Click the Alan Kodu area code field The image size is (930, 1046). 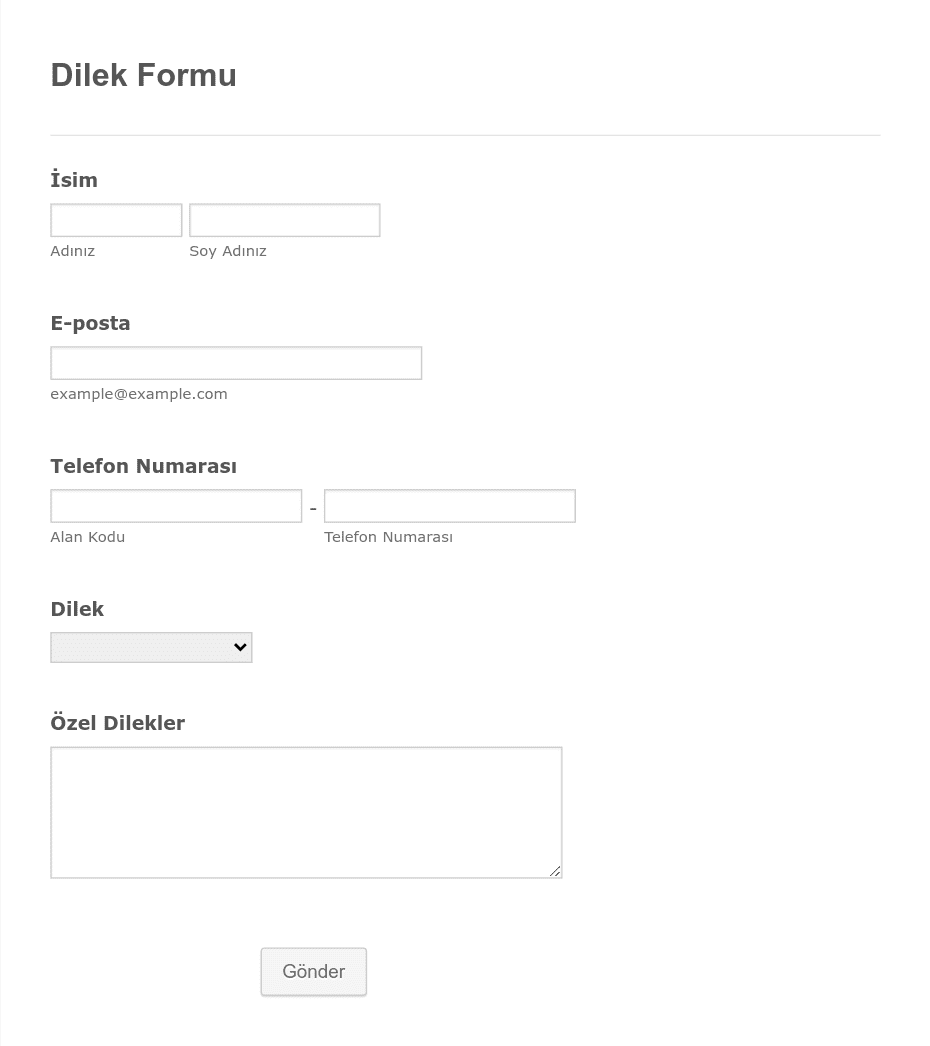tap(176, 506)
